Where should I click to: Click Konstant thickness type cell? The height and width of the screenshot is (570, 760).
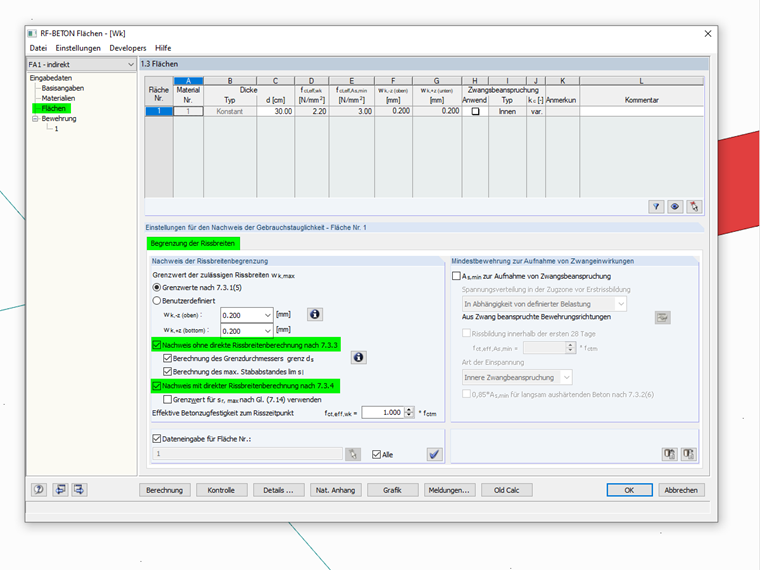(x=230, y=111)
